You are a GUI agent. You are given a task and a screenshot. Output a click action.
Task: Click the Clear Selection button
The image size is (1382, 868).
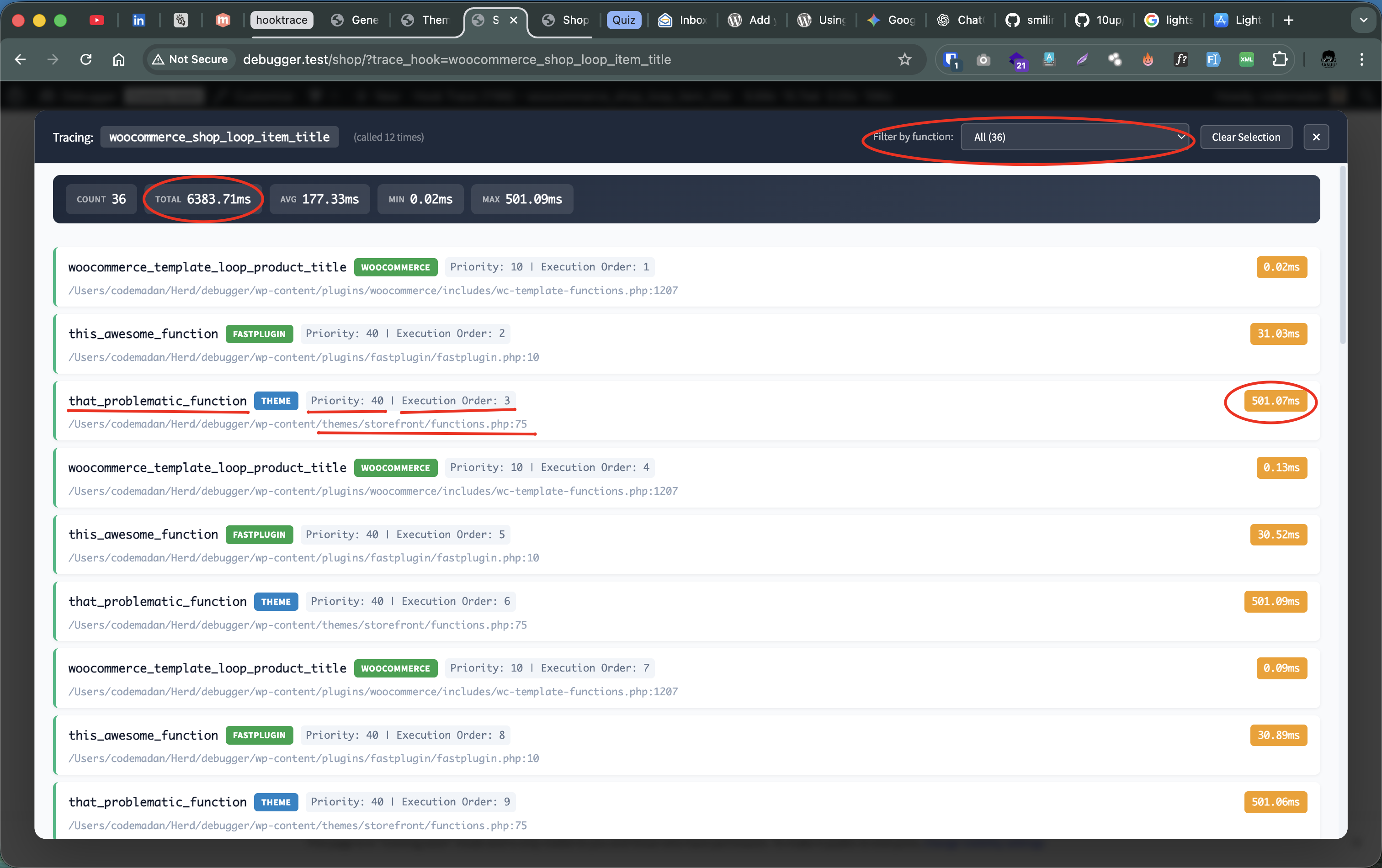click(1246, 137)
